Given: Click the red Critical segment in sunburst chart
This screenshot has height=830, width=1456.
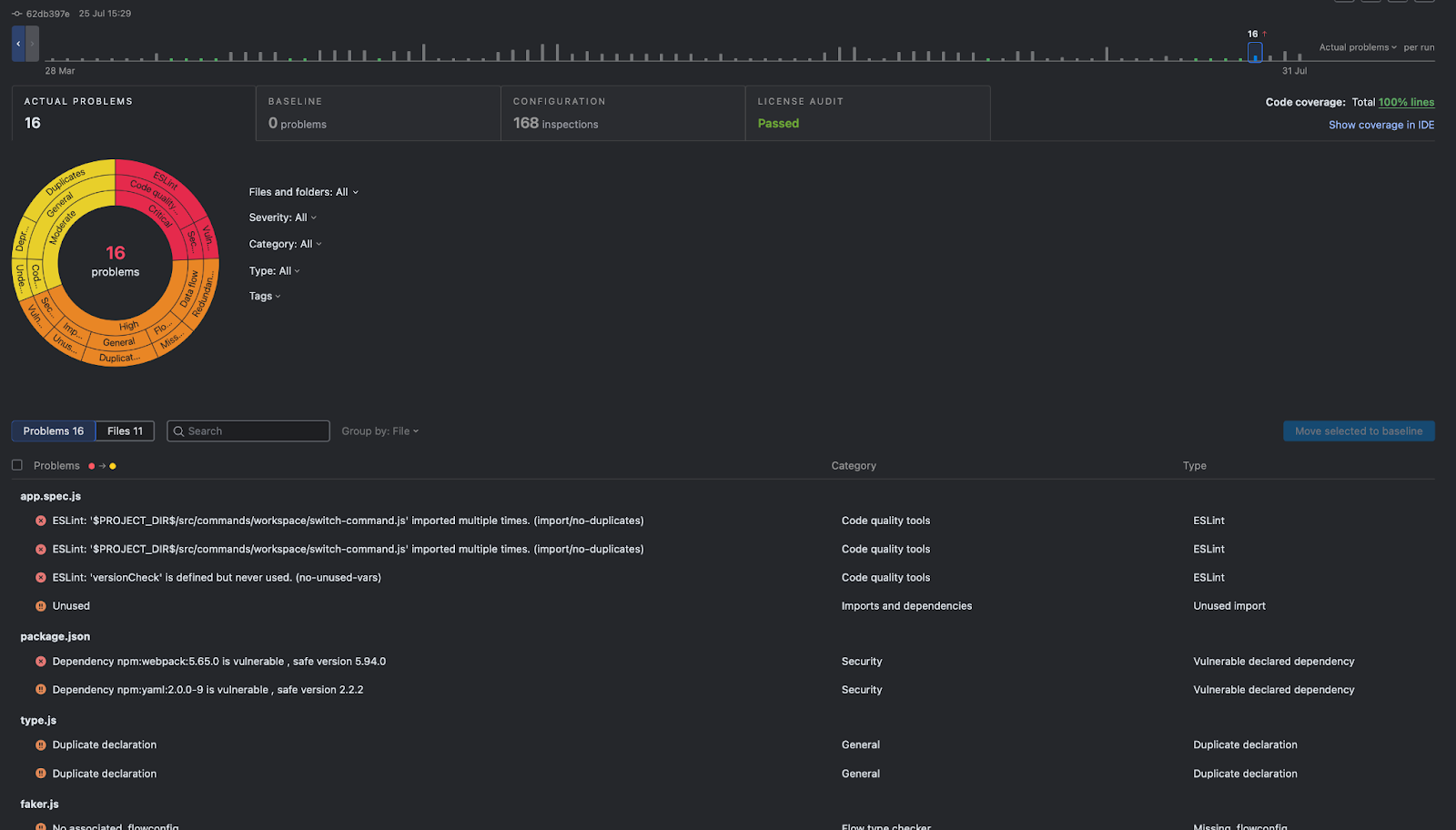Looking at the screenshot, I should (x=161, y=217).
